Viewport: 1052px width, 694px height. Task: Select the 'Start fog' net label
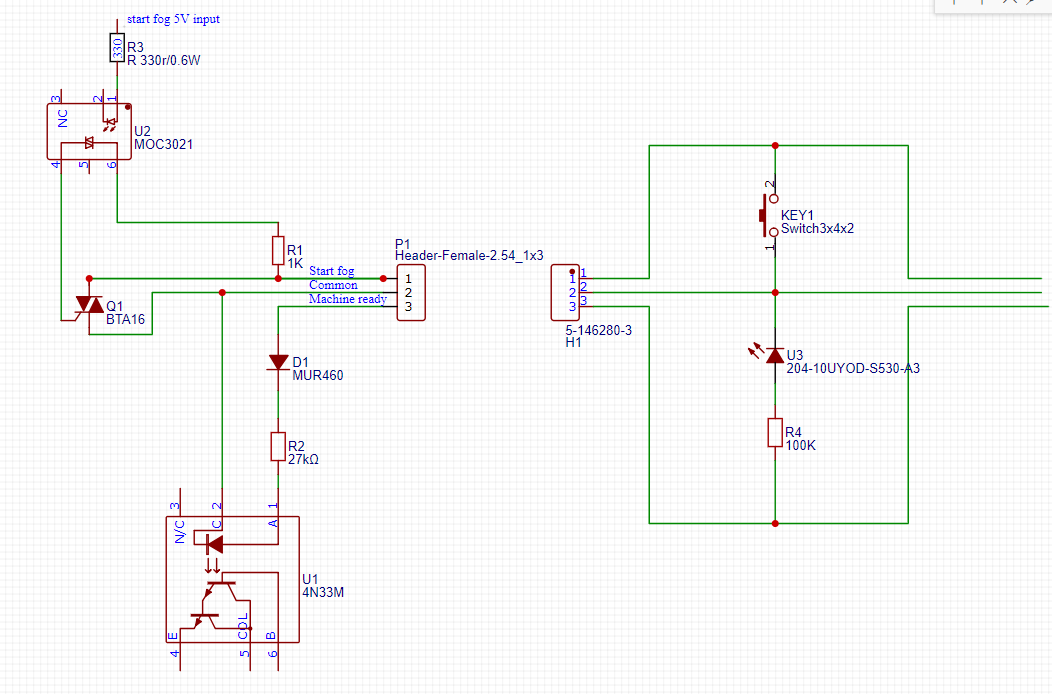(331, 270)
